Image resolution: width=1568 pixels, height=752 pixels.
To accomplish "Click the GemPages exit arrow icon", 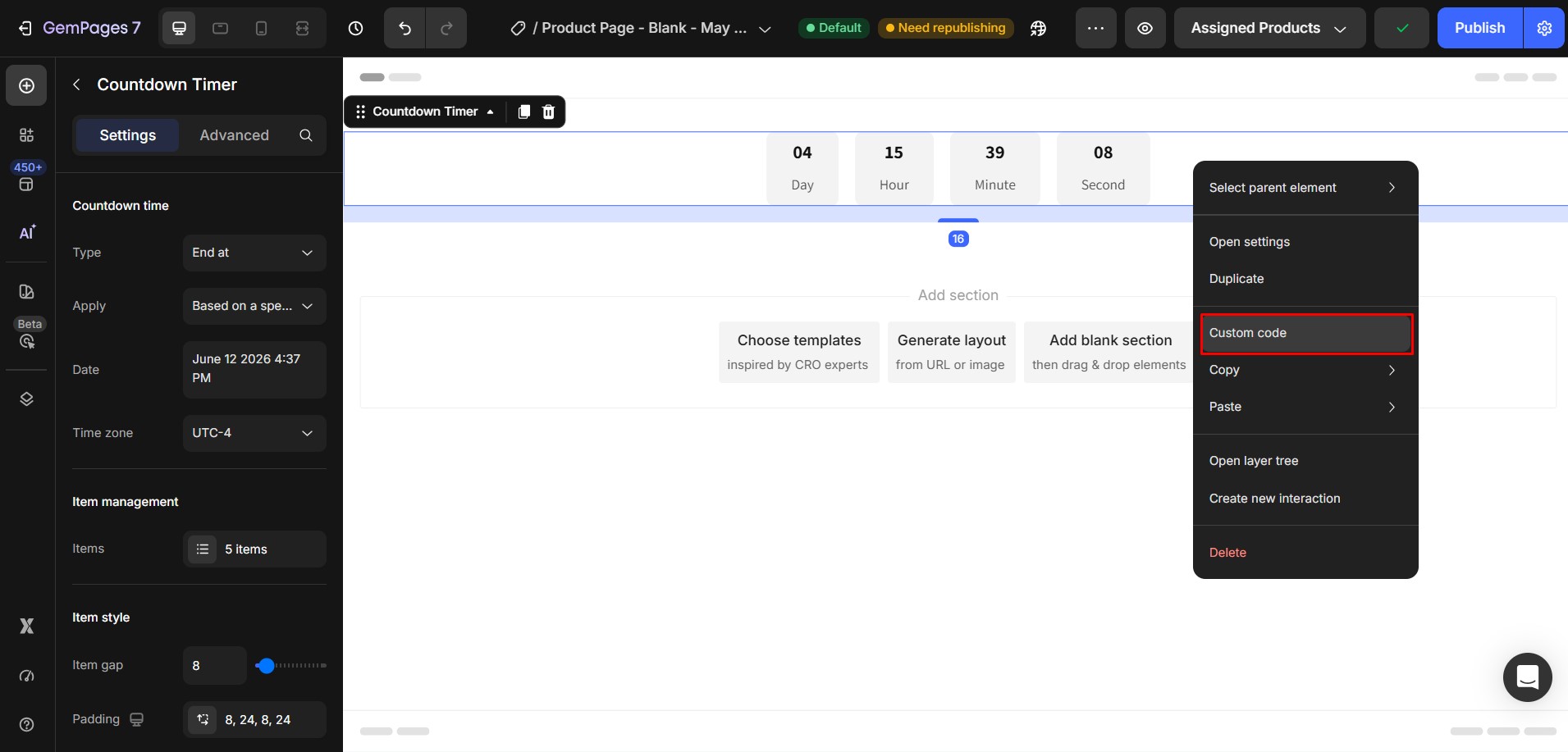I will coord(25,28).
